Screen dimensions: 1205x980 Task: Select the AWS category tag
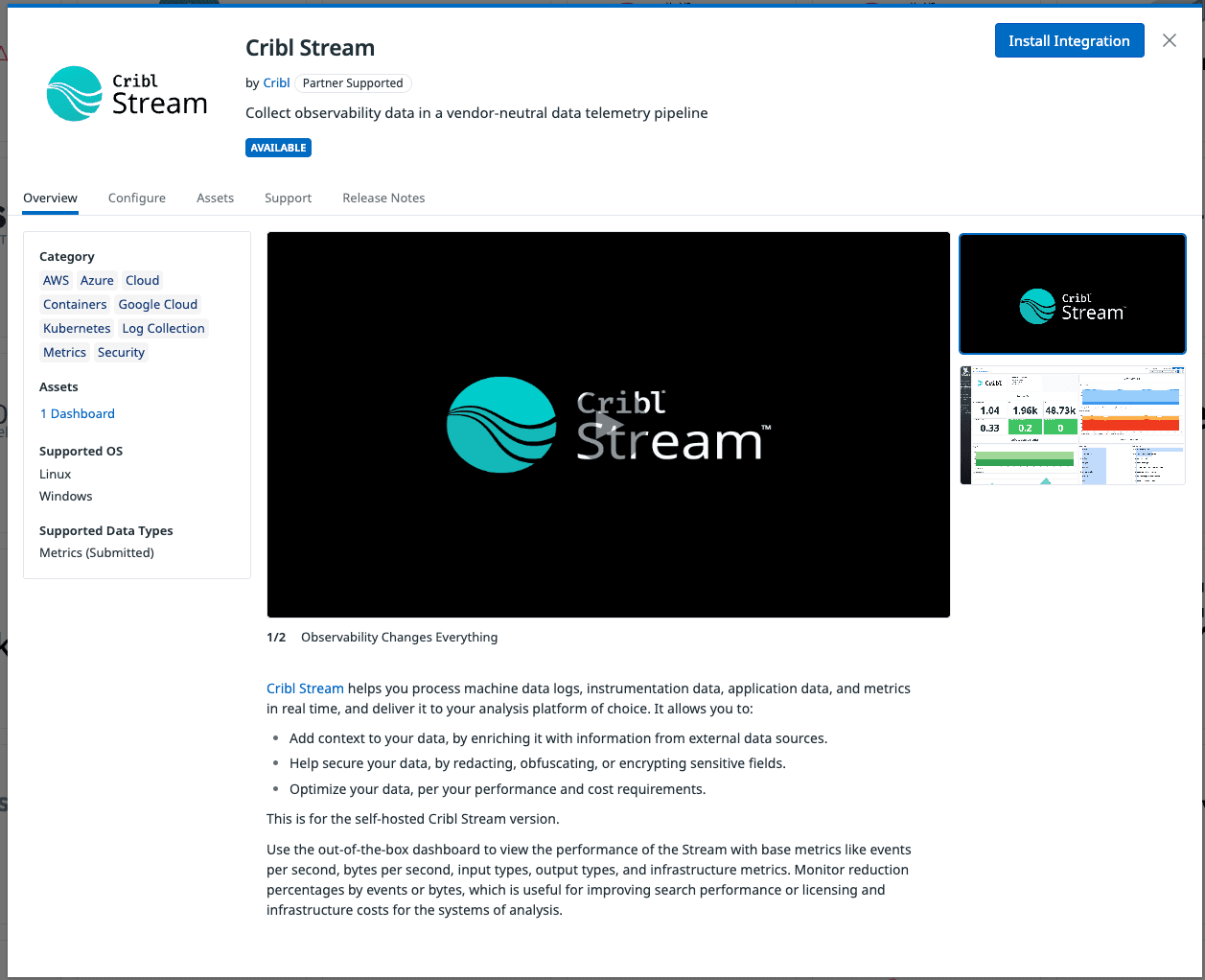57,280
